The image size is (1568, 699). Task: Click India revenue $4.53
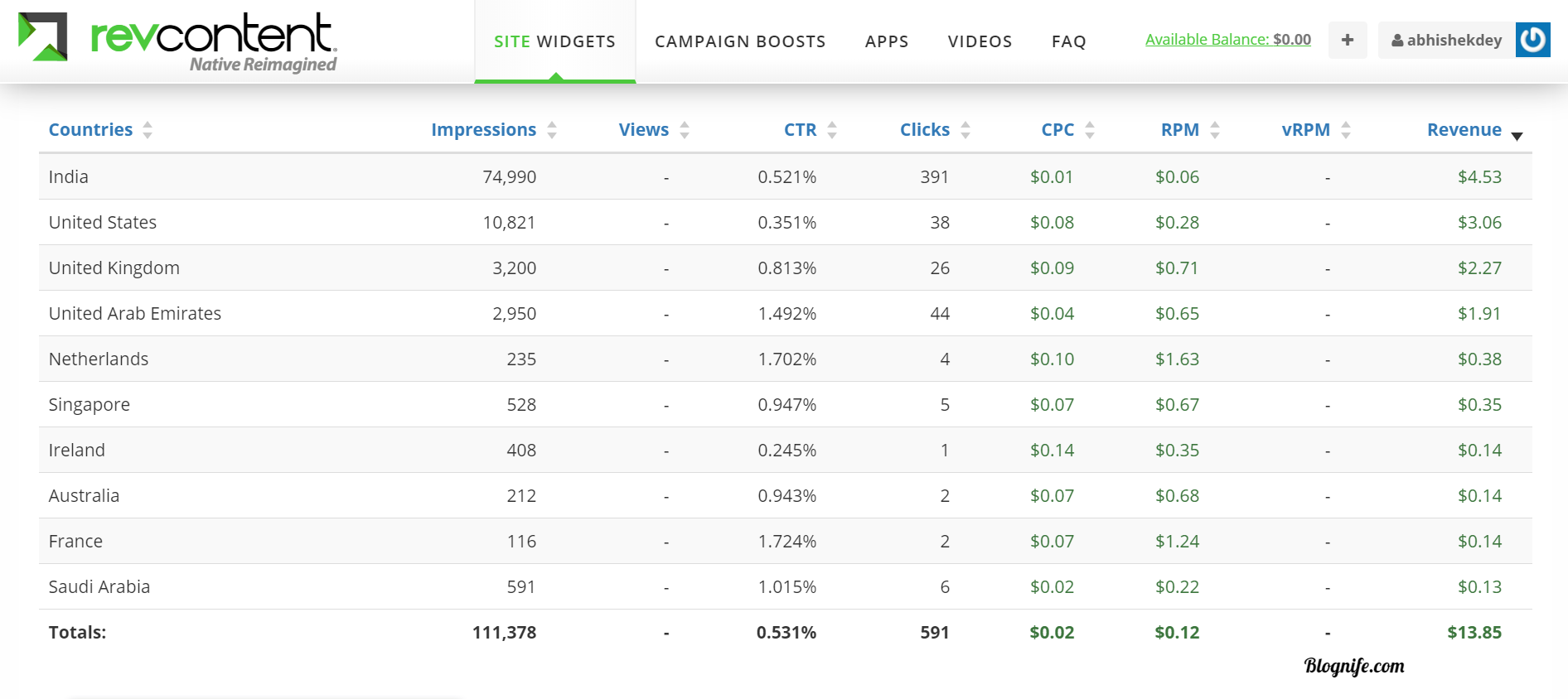(1479, 176)
